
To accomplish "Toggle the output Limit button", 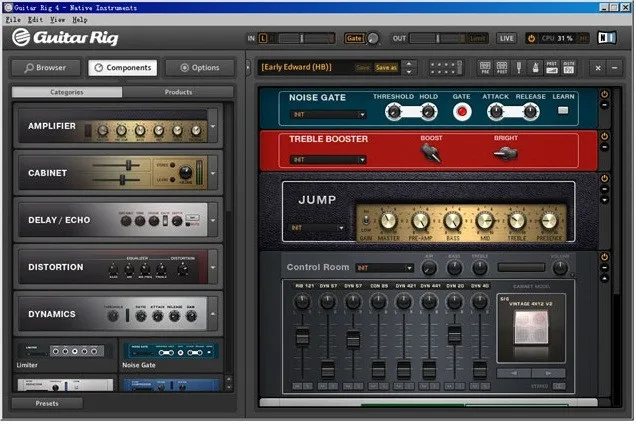I will (477, 38).
